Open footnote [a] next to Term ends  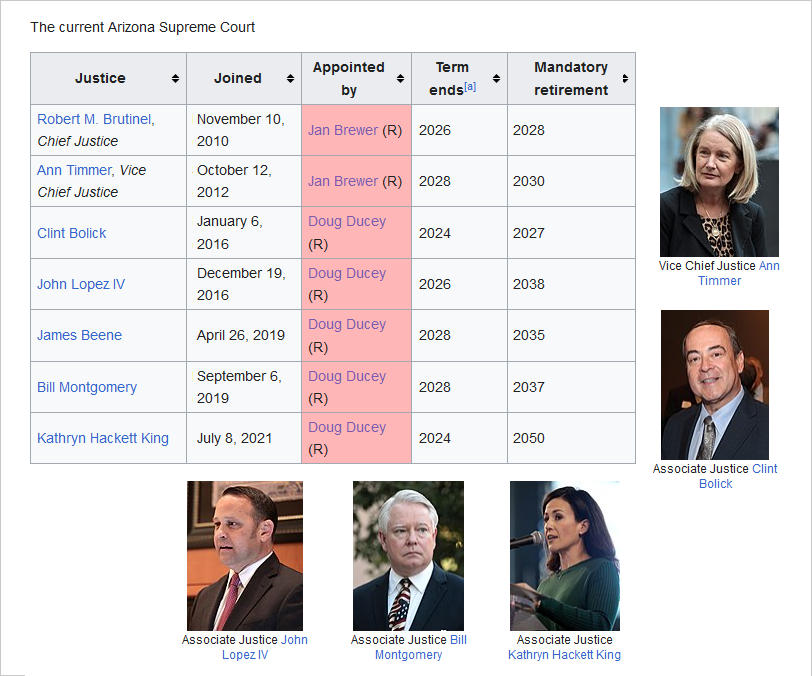(470, 87)
